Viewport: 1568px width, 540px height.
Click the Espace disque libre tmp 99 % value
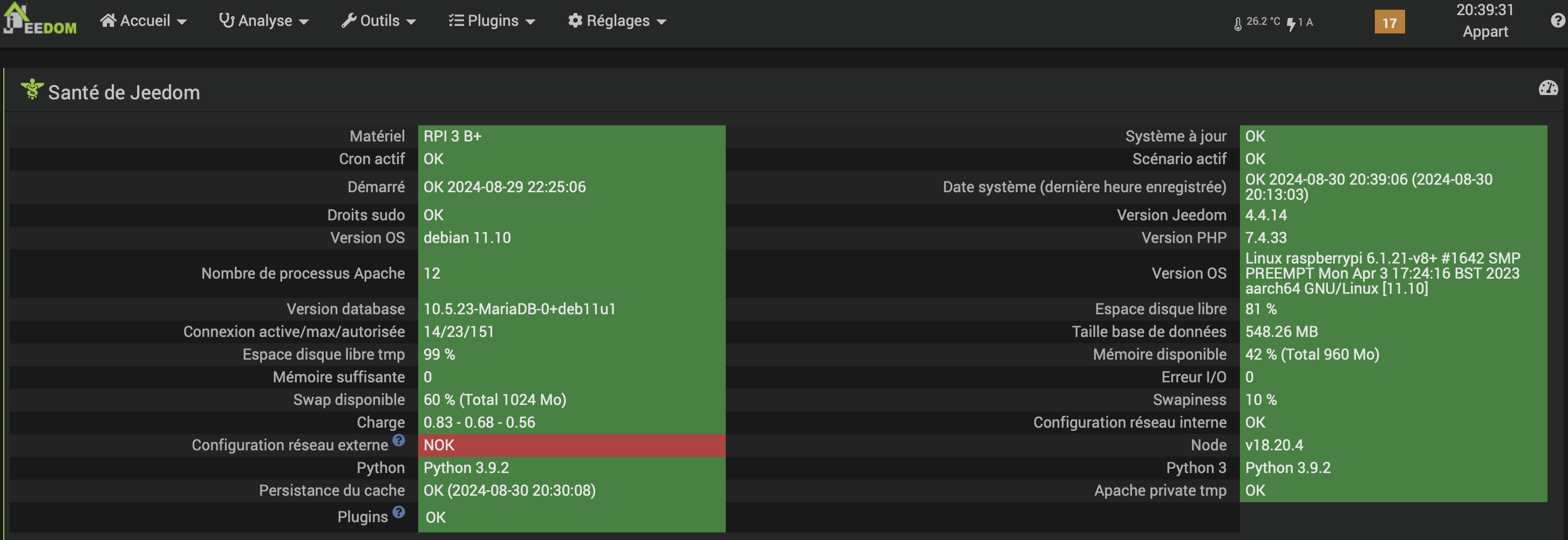(439, 355)
